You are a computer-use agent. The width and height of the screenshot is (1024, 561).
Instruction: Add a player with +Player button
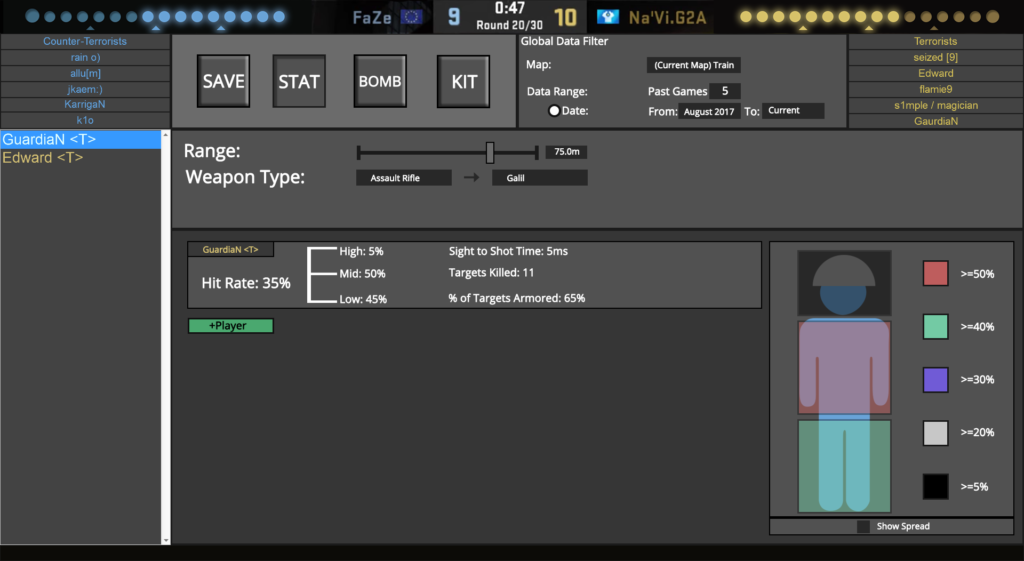231,326
